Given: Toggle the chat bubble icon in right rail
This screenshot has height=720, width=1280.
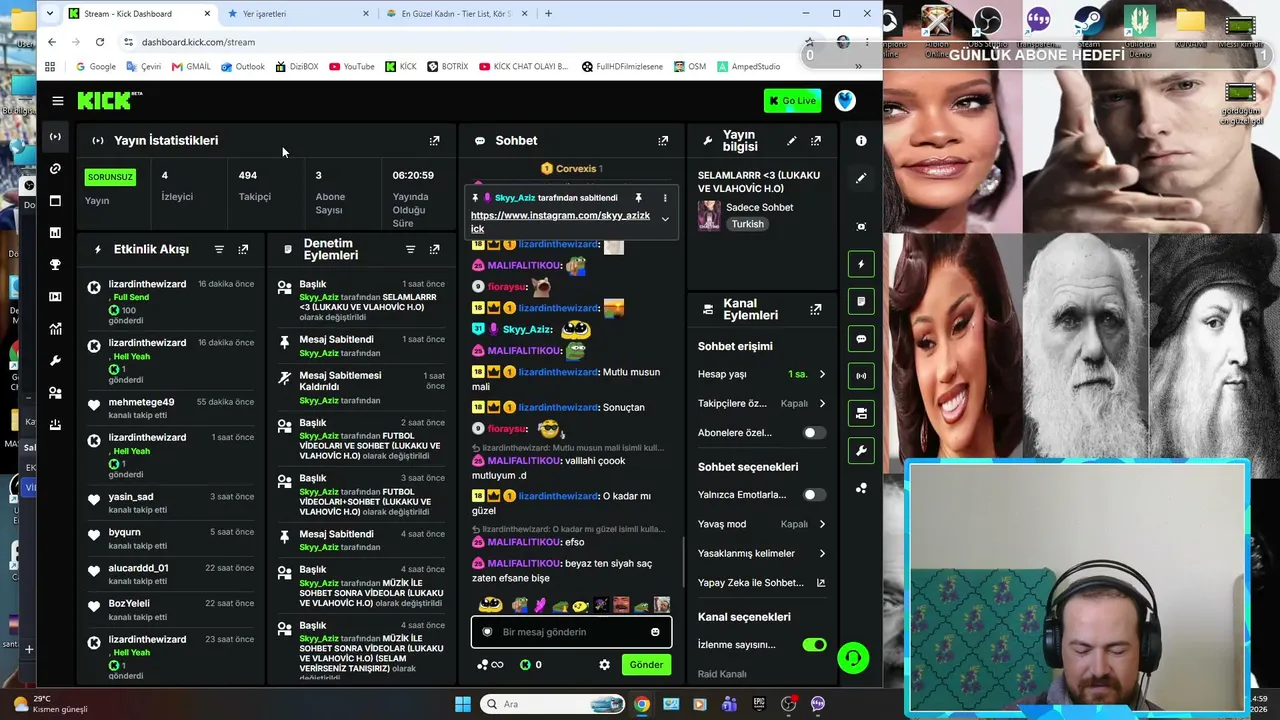Looking at the screenshot, I should (x=861, y=339).
